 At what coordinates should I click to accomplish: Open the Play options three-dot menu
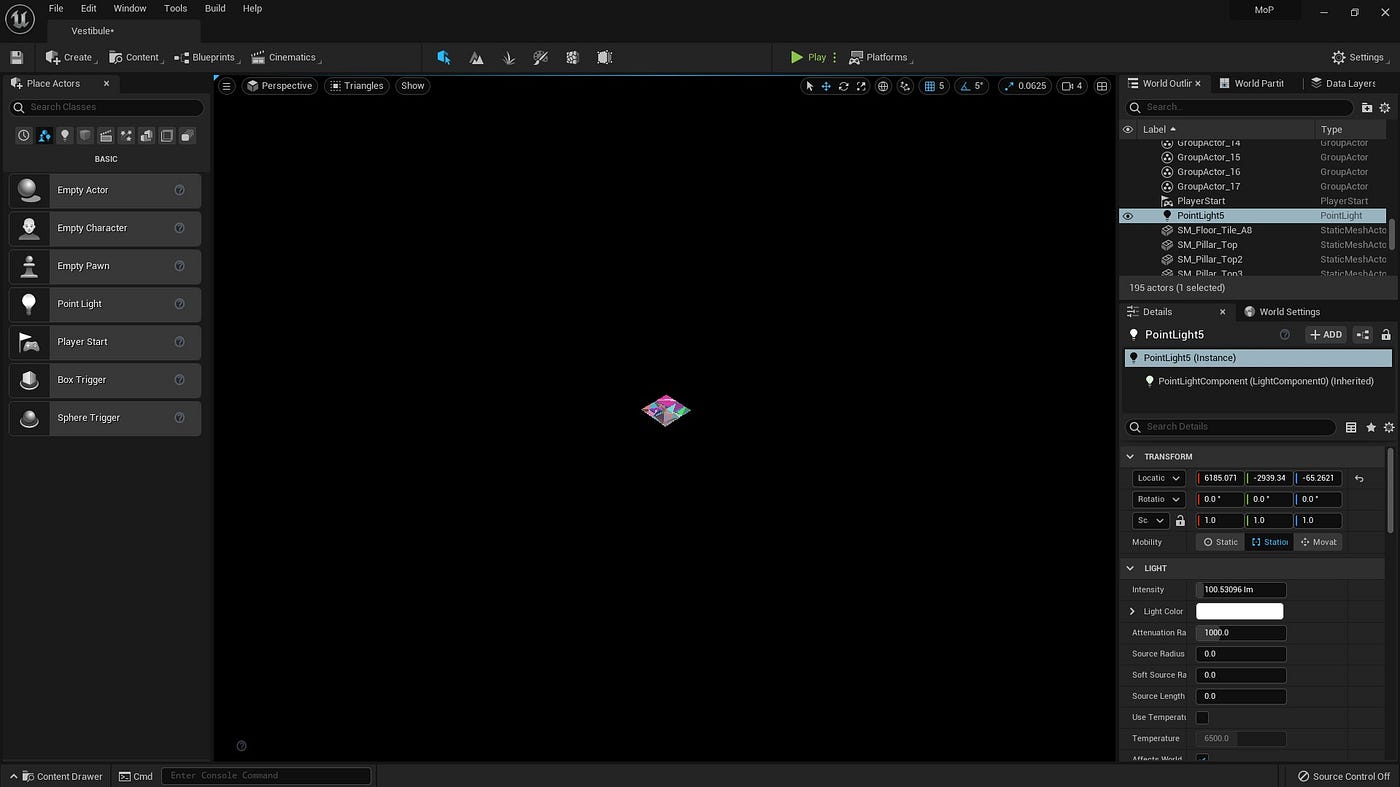(835, 57)
